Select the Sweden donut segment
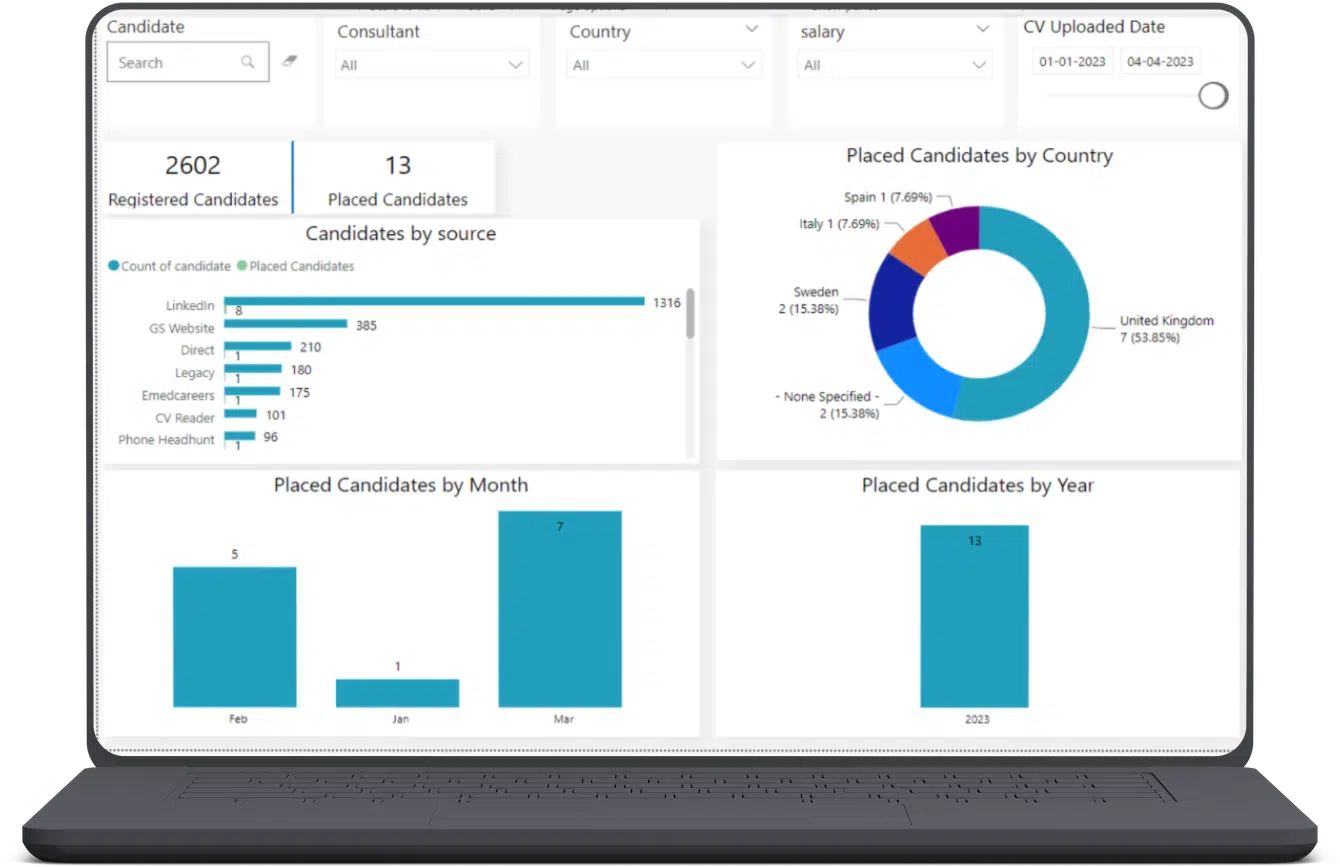Viewport: 1340px width, 867px height. pyautogui.click(x=893, y=300)
